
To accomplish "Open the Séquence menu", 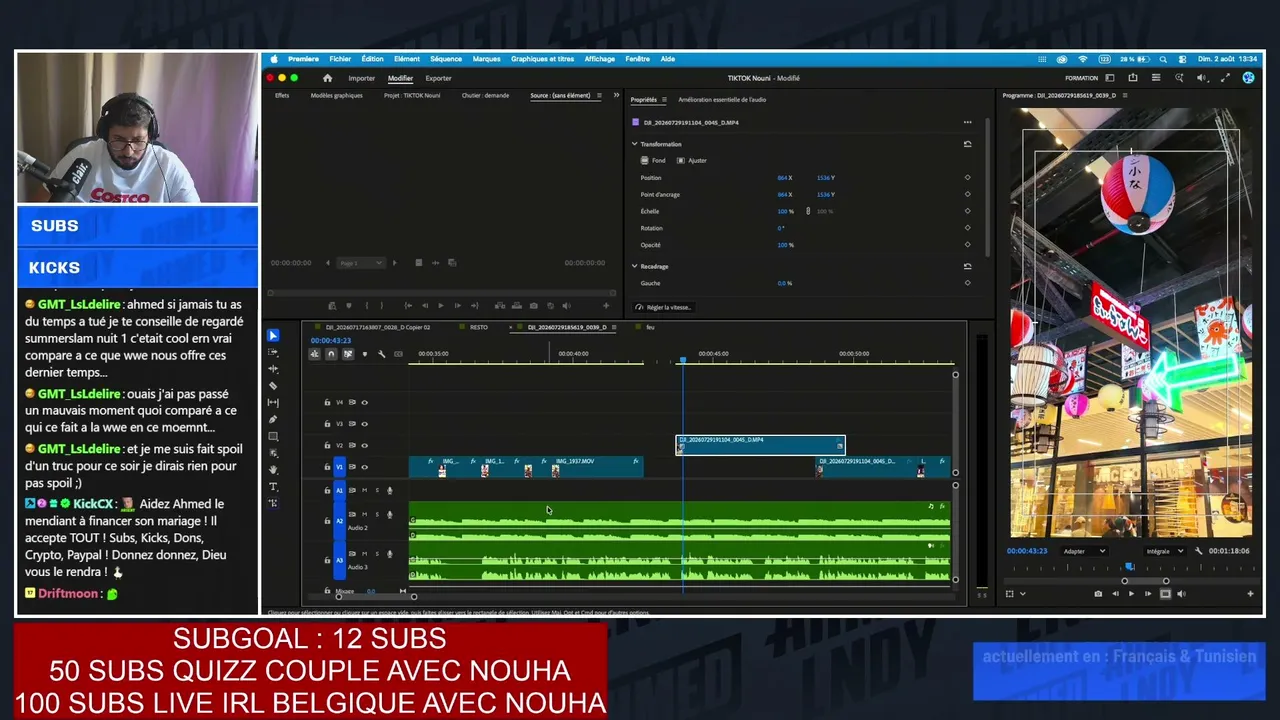I will click(x=446, y=59).
